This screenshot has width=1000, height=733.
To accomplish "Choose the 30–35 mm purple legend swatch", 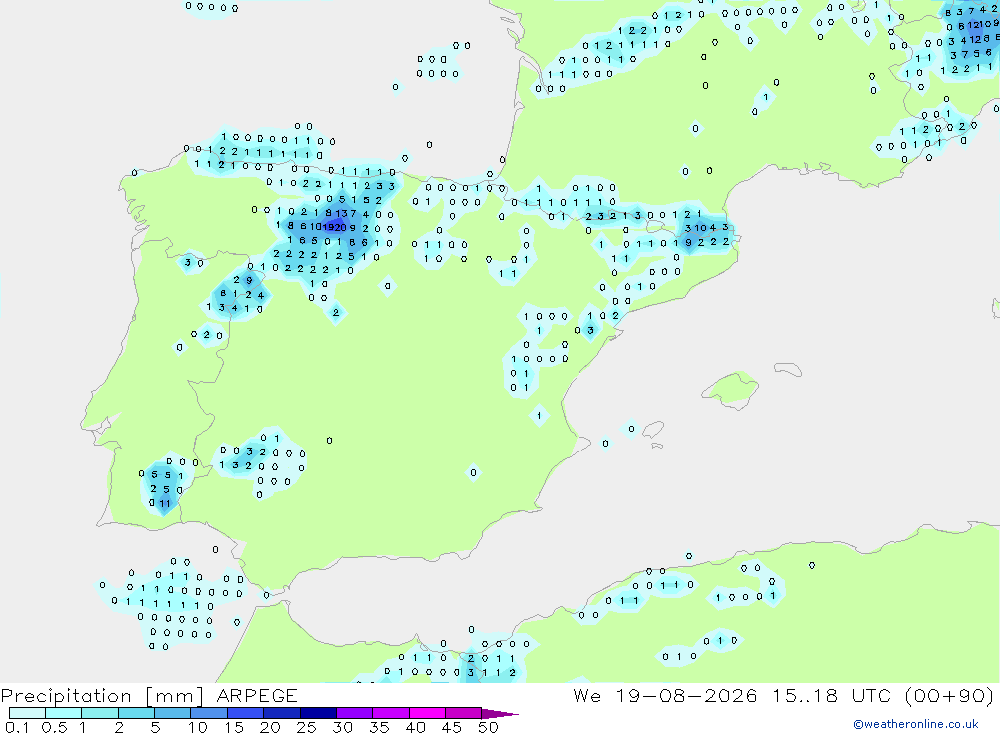I will [354, 713].
